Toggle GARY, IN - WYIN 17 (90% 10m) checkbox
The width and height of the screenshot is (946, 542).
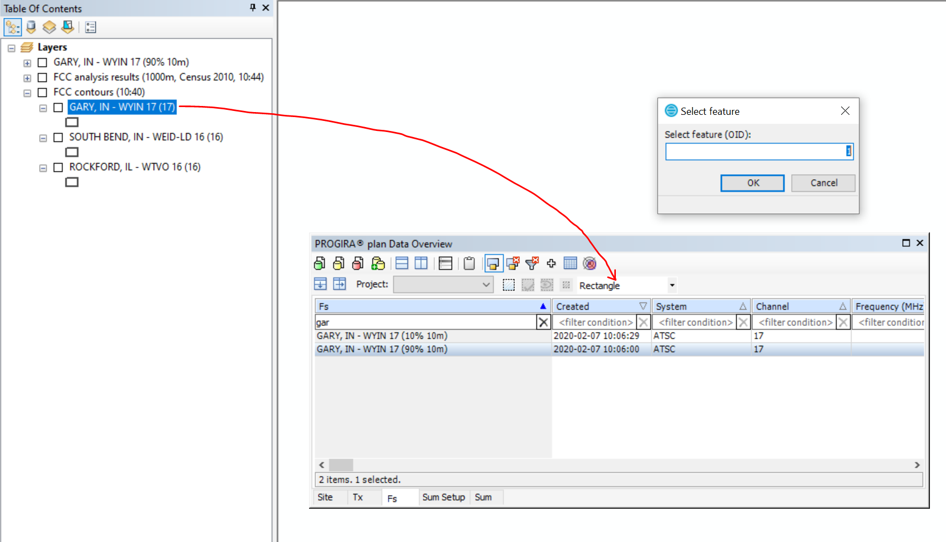42,62
